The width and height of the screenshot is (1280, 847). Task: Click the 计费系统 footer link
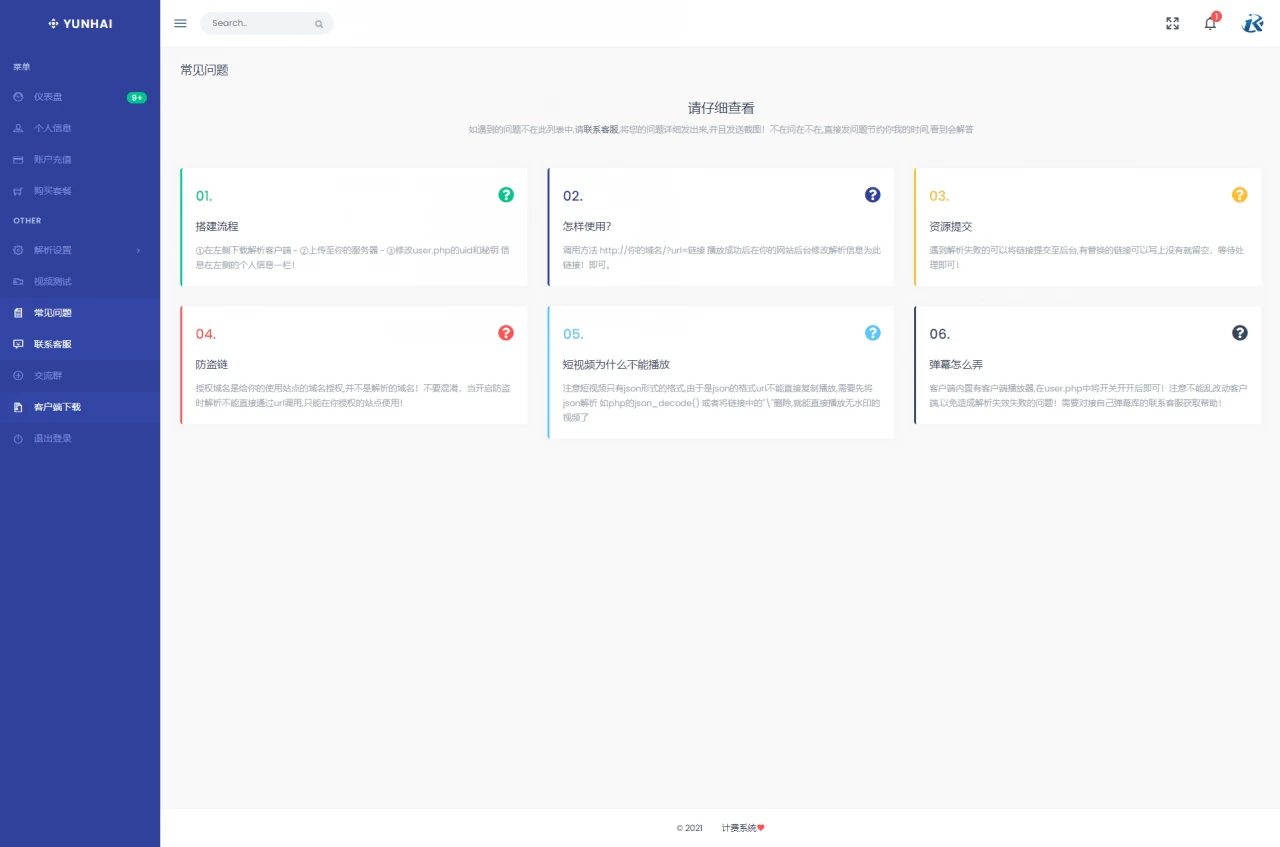(x=740, y=828)
